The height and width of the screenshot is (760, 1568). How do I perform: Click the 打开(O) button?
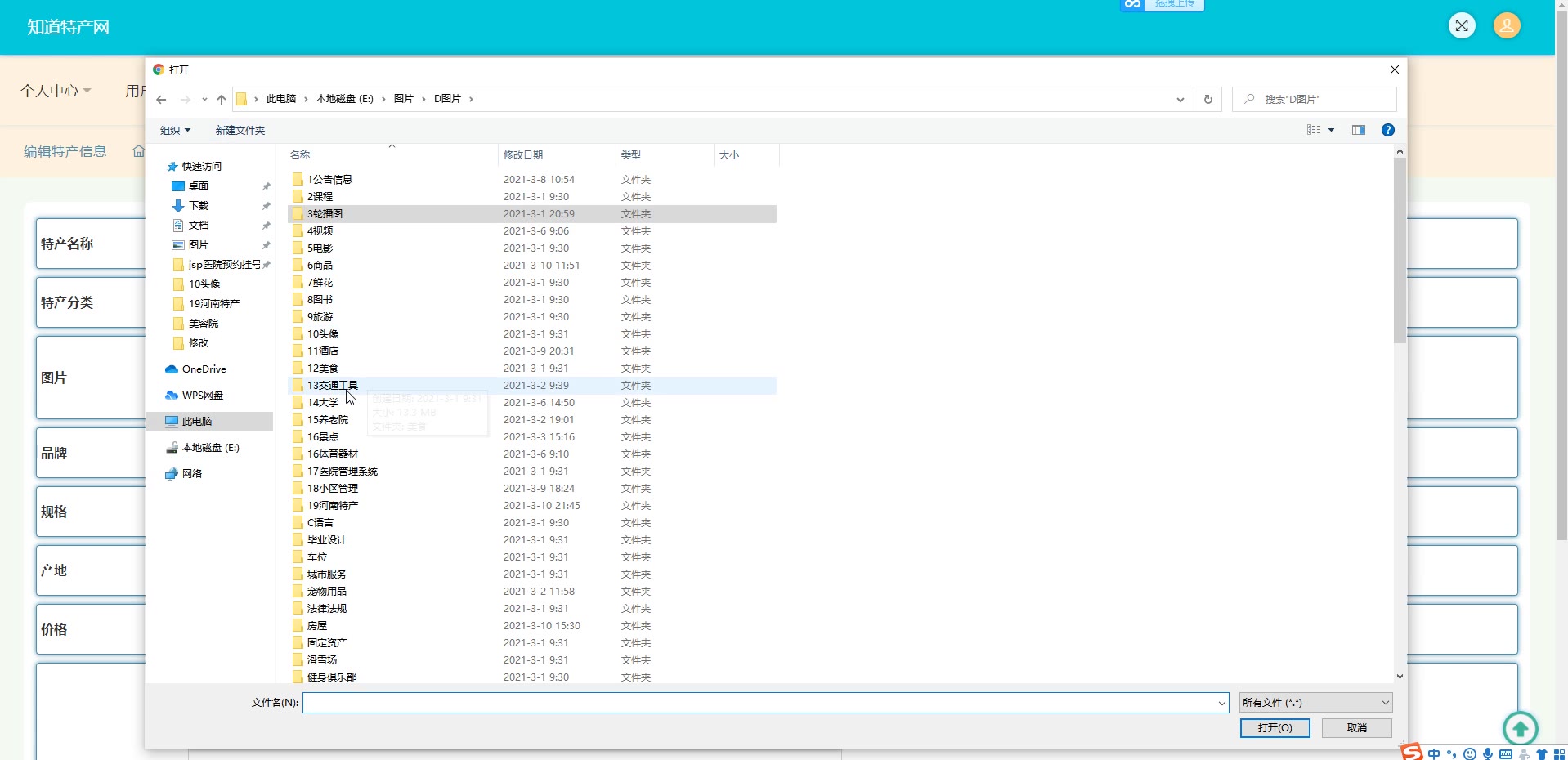[x=1275, y=728]
